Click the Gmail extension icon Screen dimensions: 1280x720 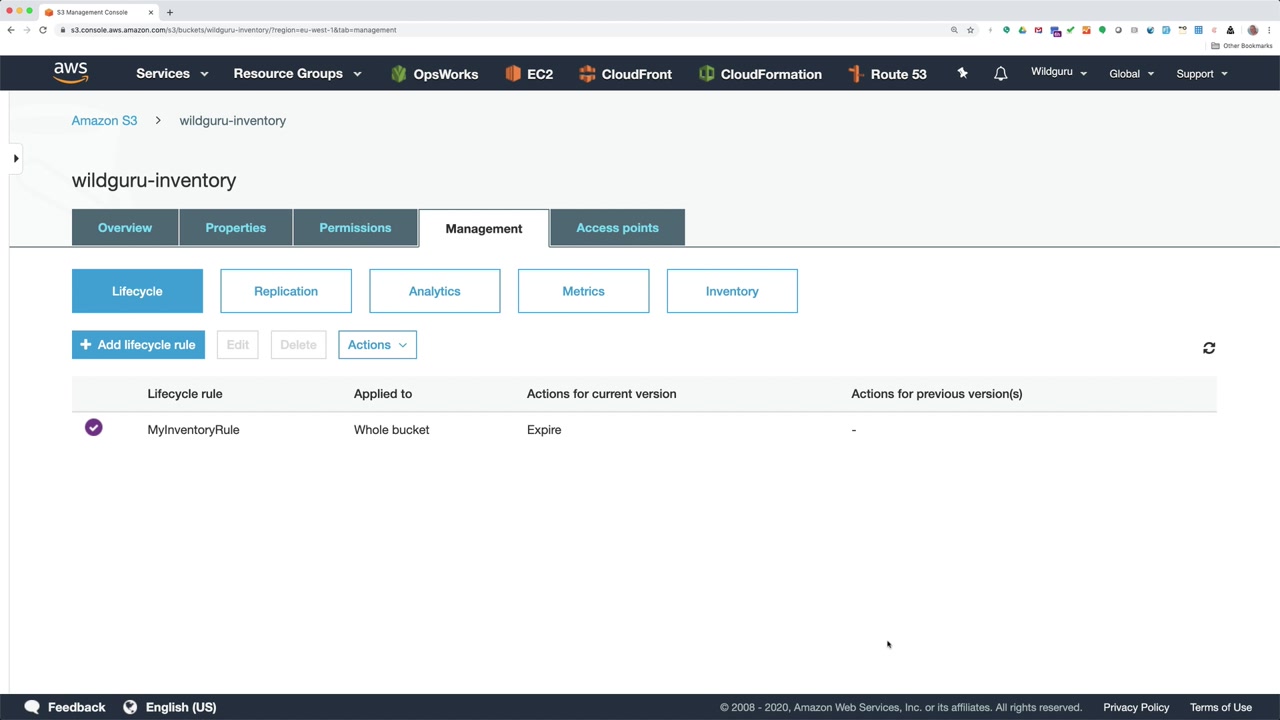[1038, 30]
